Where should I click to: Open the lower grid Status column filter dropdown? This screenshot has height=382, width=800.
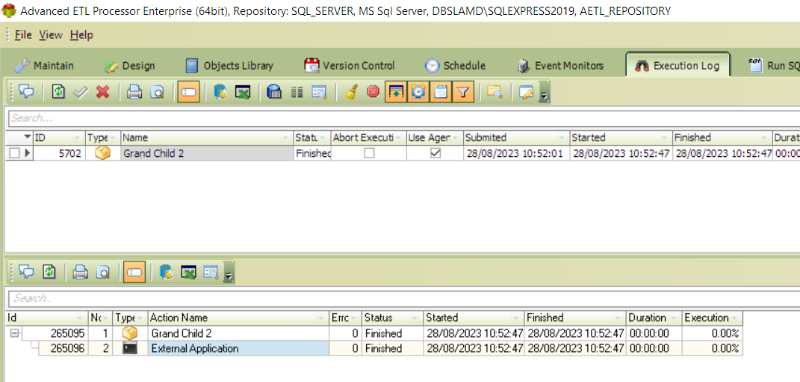tap(416, 318)
